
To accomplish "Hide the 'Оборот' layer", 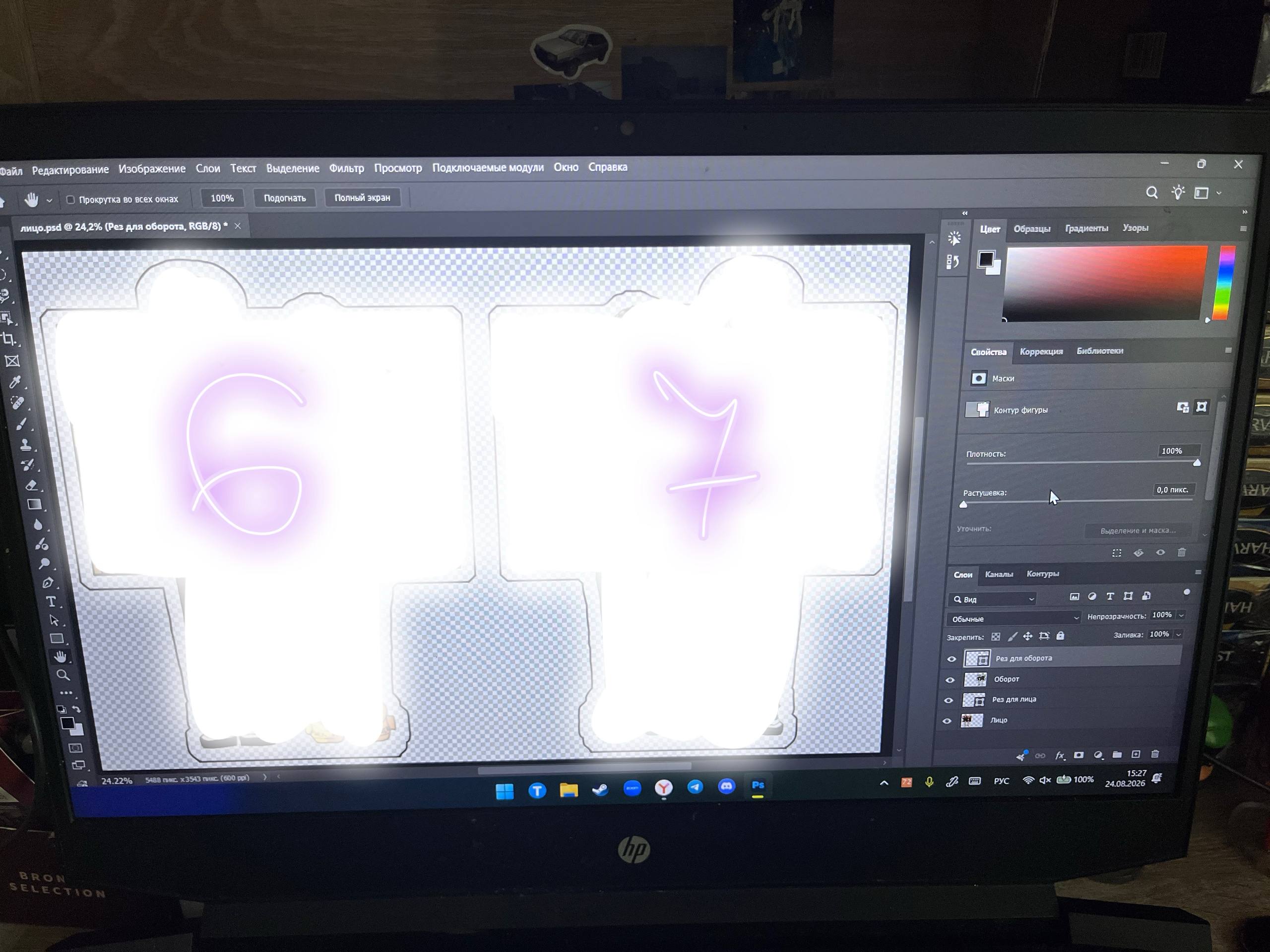I will [950, 680].
